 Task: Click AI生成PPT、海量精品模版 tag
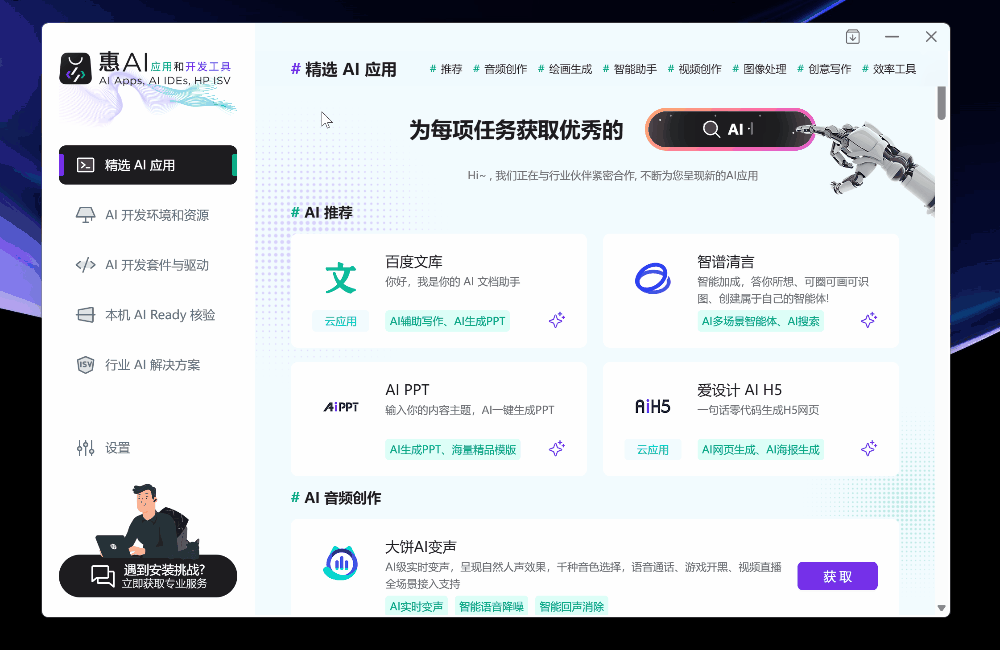pos(453,450)
